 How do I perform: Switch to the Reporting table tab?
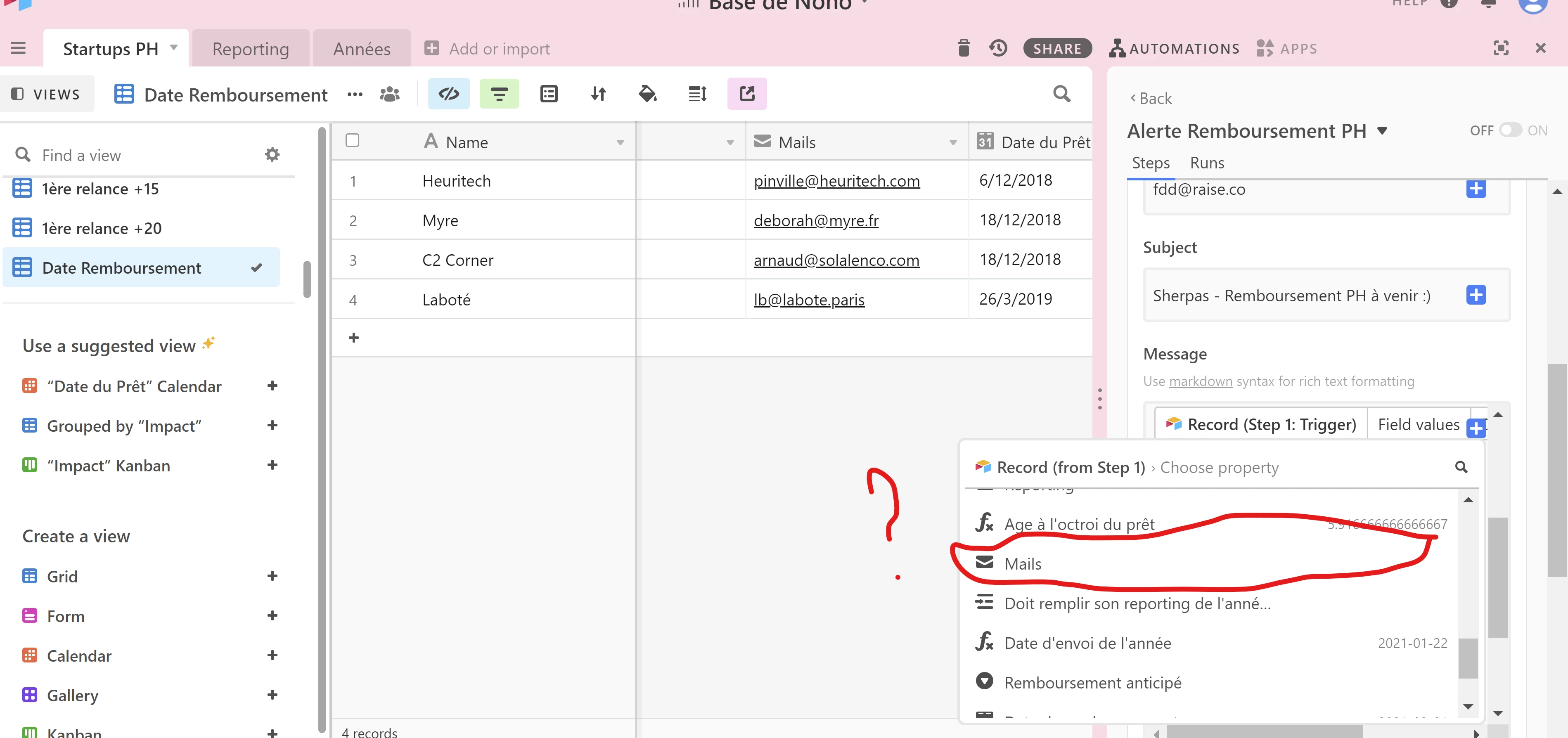pos(250,49)
